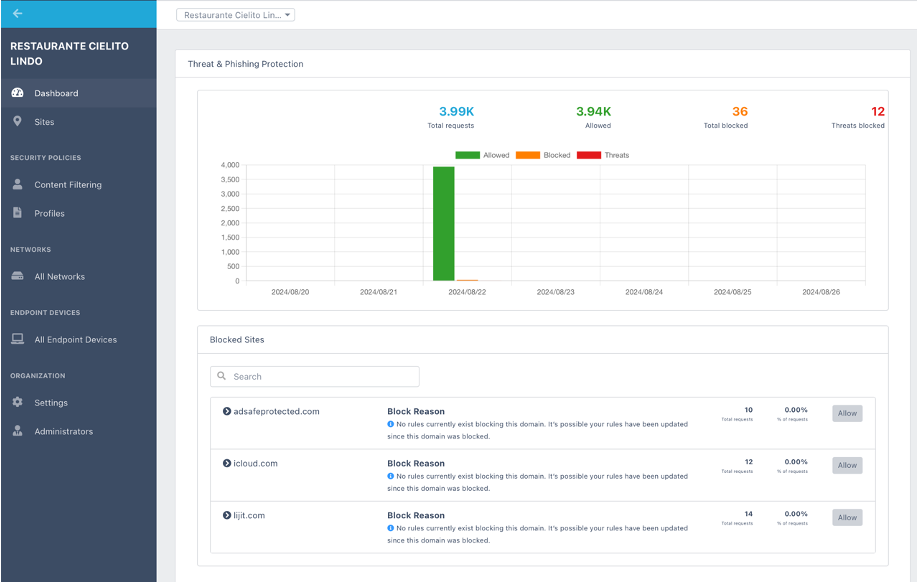918x583 pixels.
Task: Expand the lijit.com blocked site row
Action: [227, 516]
